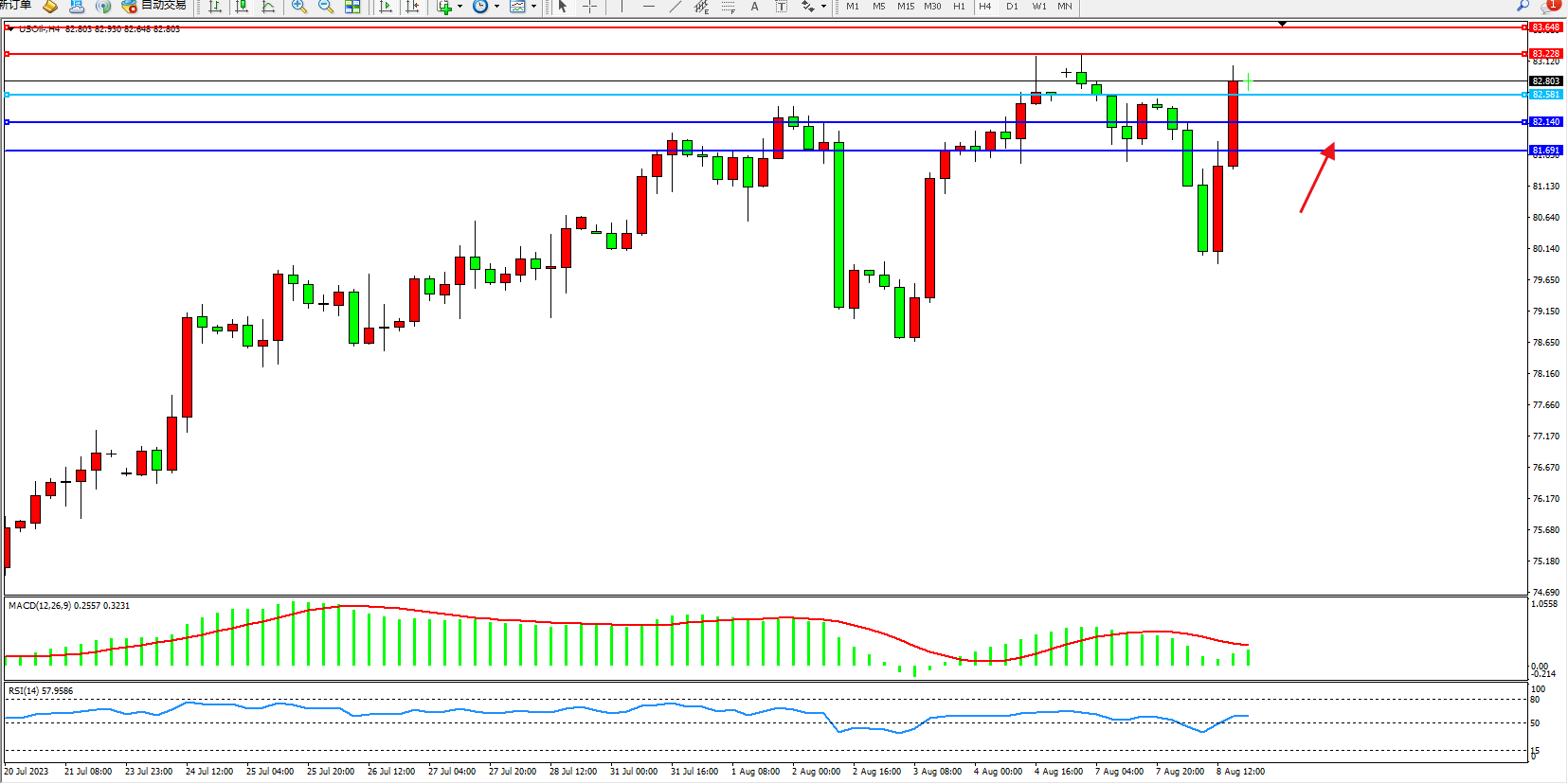
Task: Click the Zoom Out magnifier icon
Action: click(326, 7)
